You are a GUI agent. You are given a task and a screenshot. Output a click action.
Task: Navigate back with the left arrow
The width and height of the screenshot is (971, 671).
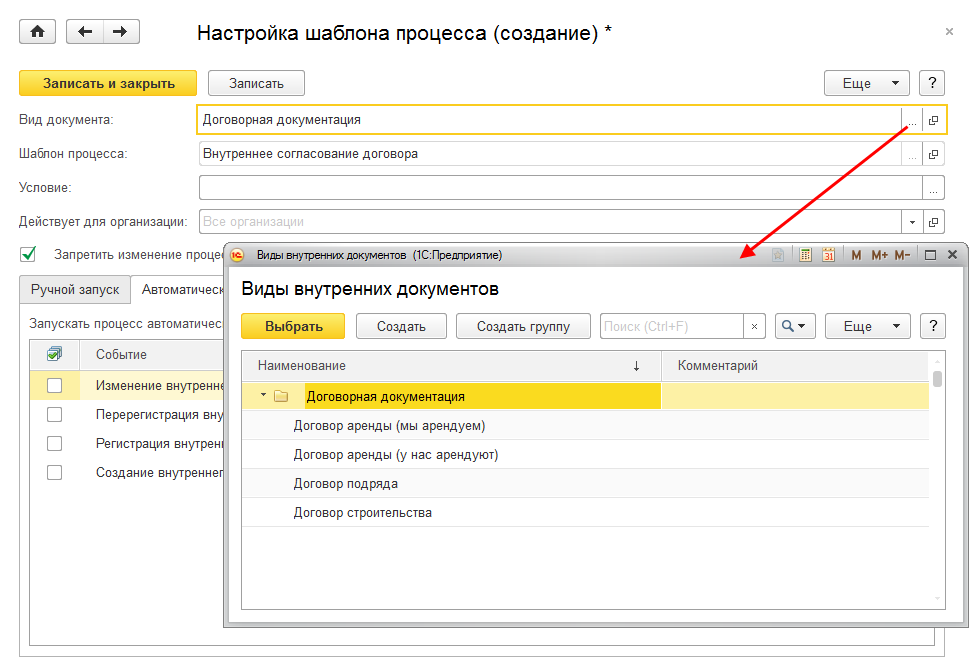pyautogui.click(x=85, y=32)
